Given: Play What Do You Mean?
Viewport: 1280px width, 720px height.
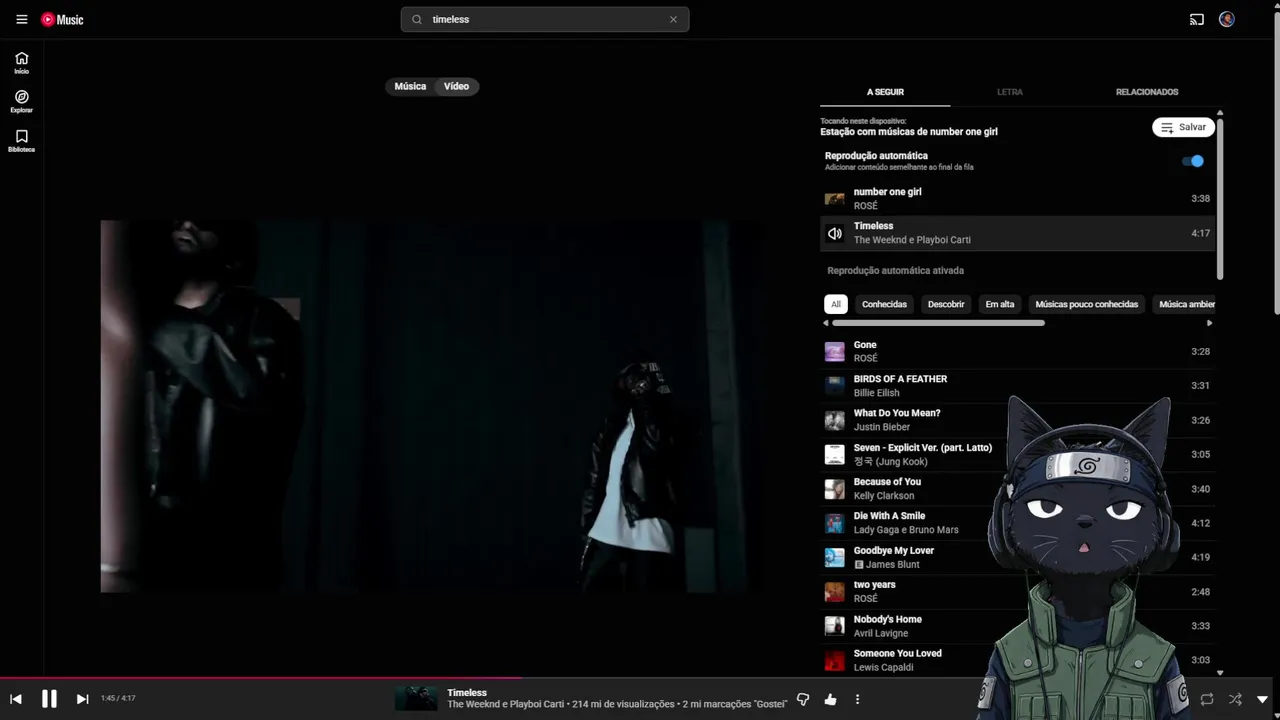Looking at the screenshot, I should click(1017, 420).
